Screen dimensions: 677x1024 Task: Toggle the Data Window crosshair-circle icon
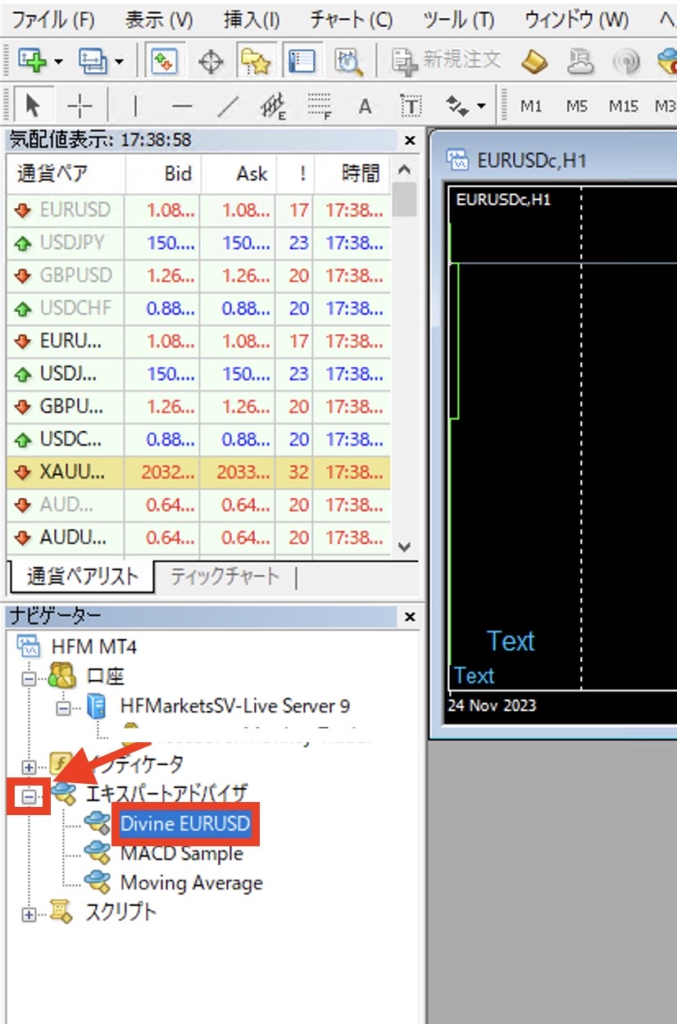coord(210,62)
